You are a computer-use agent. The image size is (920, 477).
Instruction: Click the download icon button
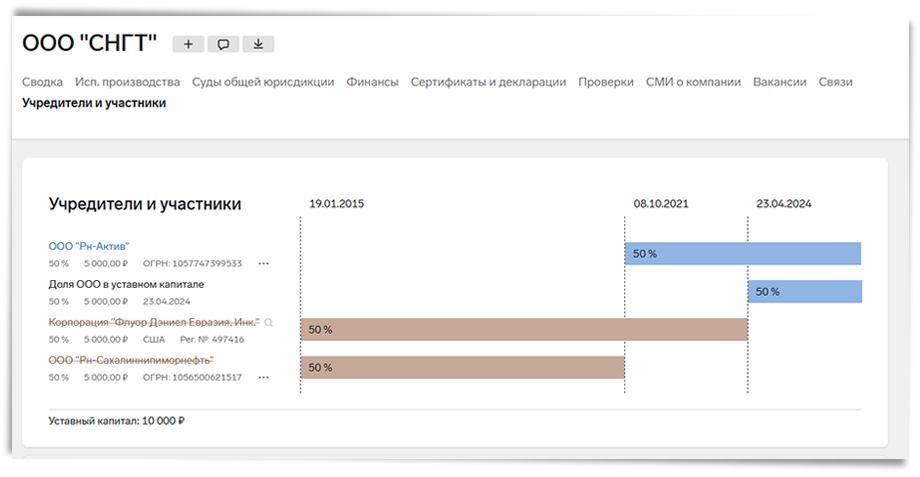pos(258,44)
